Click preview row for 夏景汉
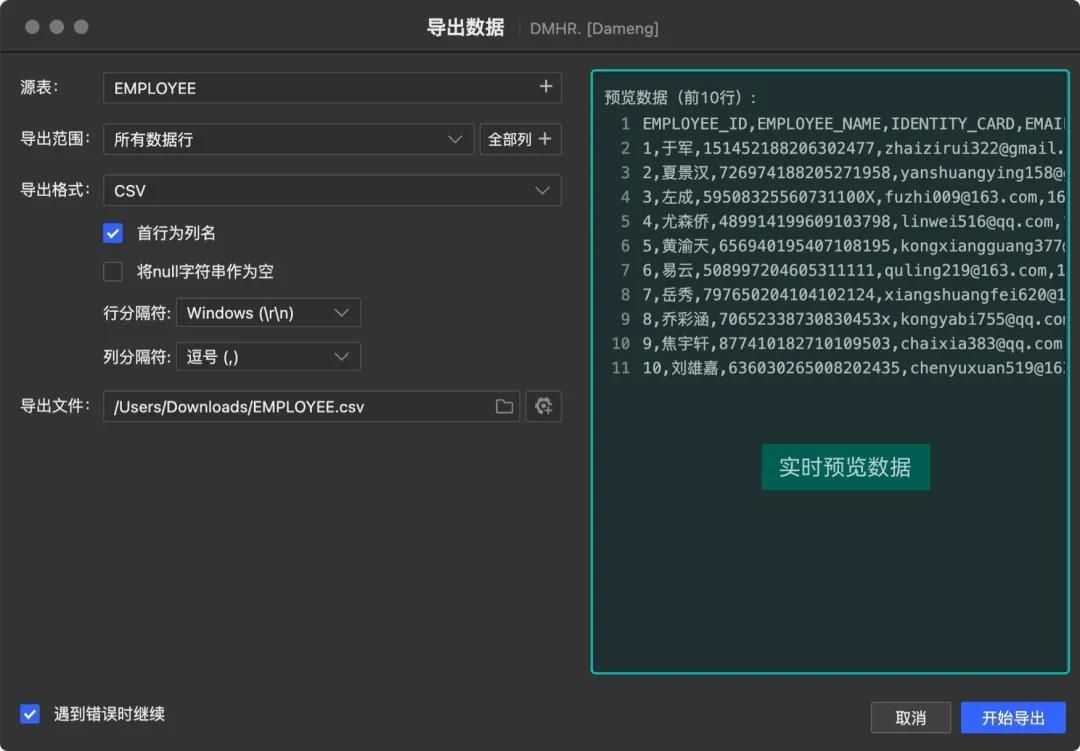The image size is (1080, 751). tap(853, 173)
